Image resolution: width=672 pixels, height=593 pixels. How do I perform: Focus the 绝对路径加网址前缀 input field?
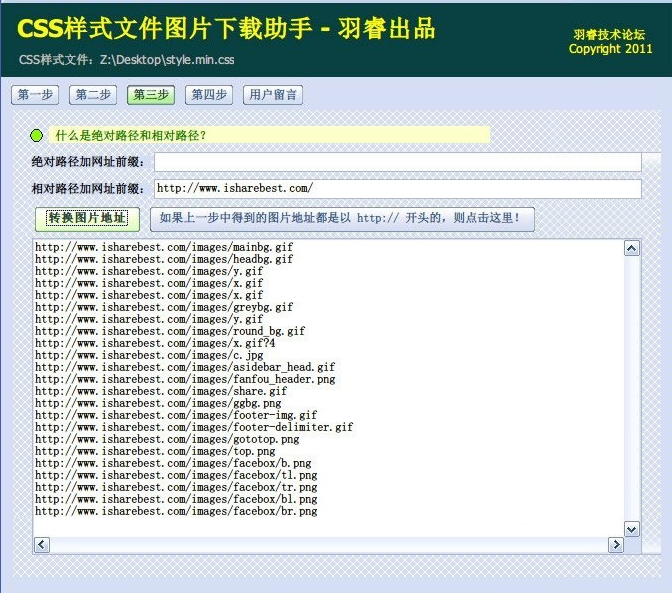(x=397, y=162)
